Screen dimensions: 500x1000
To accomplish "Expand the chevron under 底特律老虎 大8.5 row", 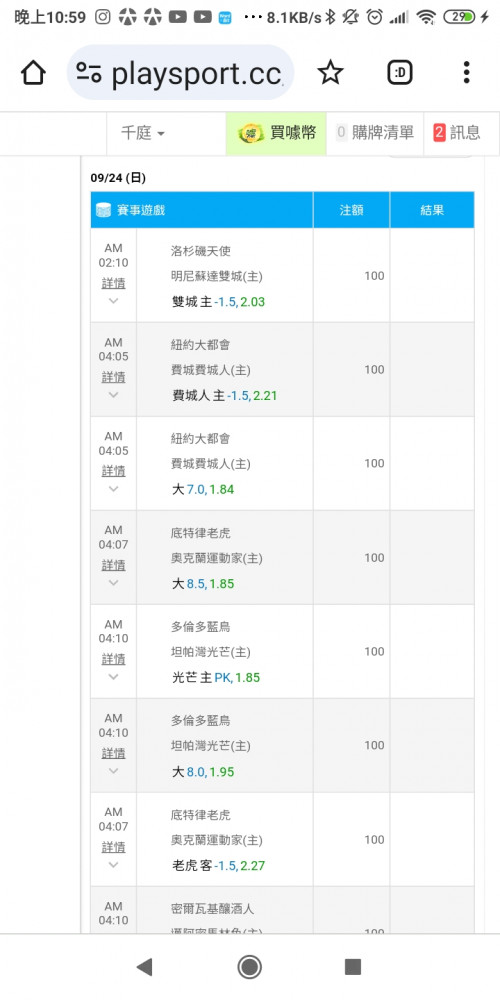I will pos(114,583).
